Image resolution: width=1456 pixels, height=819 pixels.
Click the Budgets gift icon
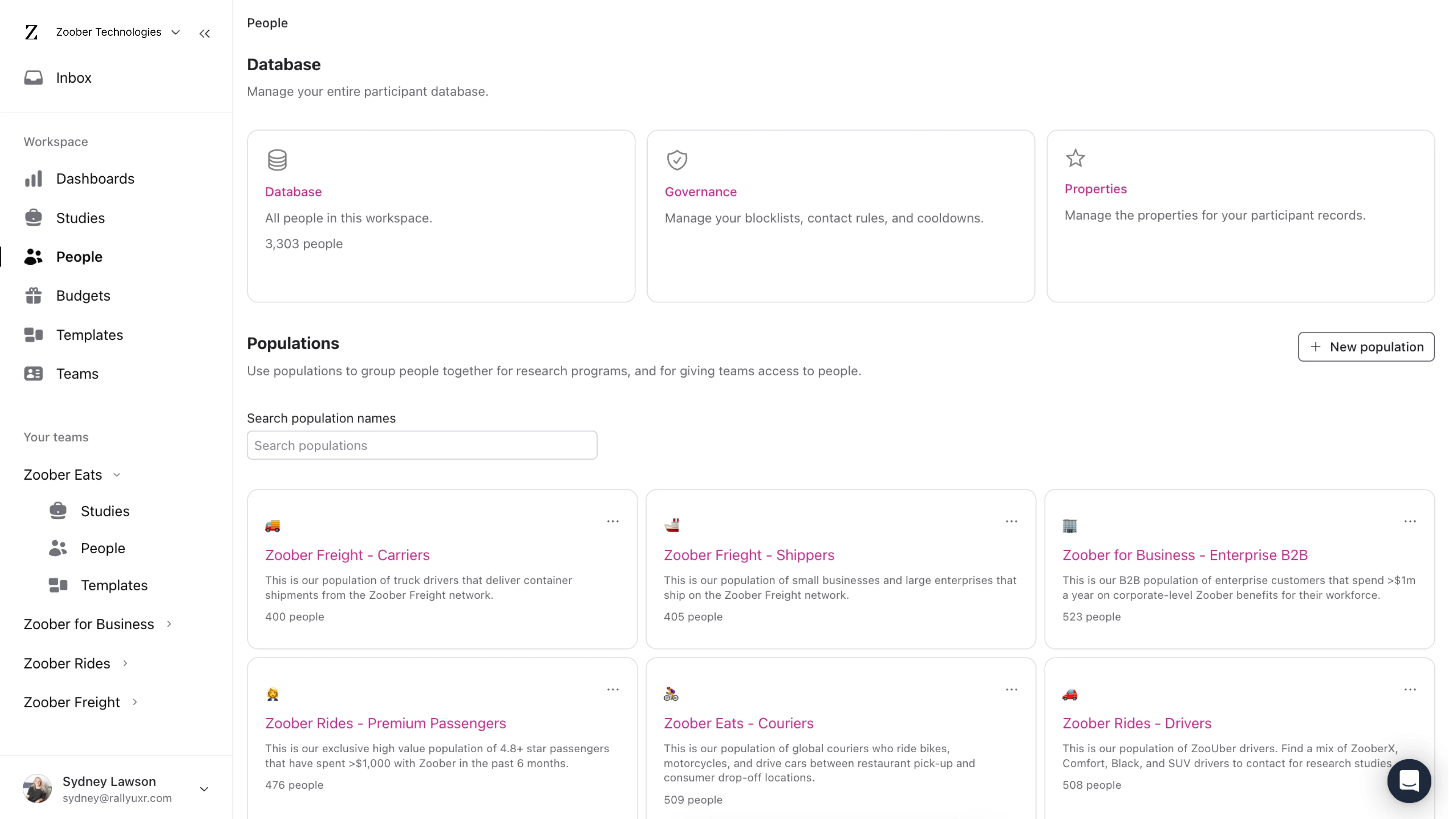click(33, 296)
